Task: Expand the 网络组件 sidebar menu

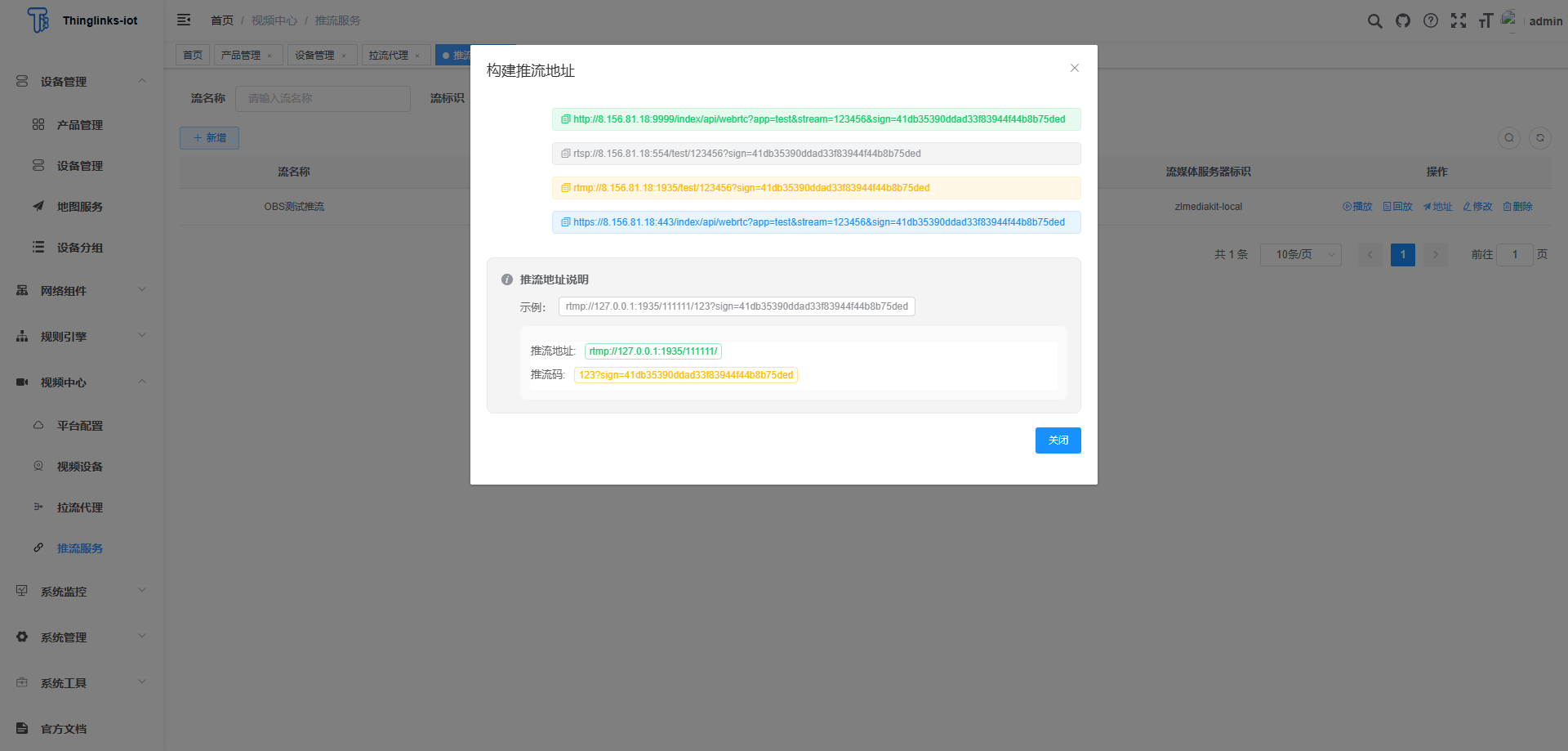Action: click(x=80, y=291)
